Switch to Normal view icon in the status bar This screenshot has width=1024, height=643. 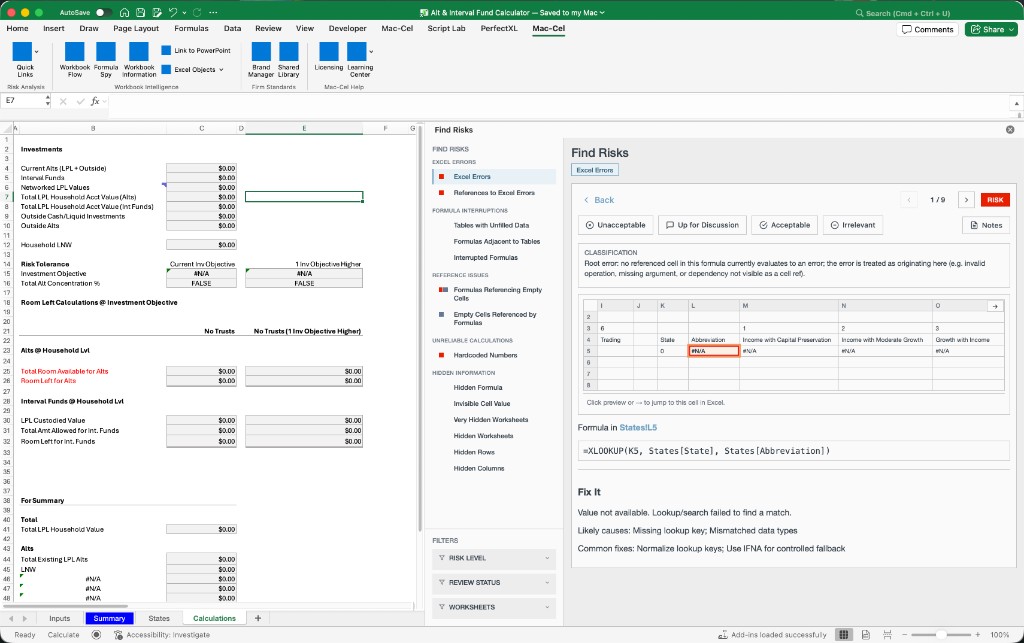pos(844,635)
